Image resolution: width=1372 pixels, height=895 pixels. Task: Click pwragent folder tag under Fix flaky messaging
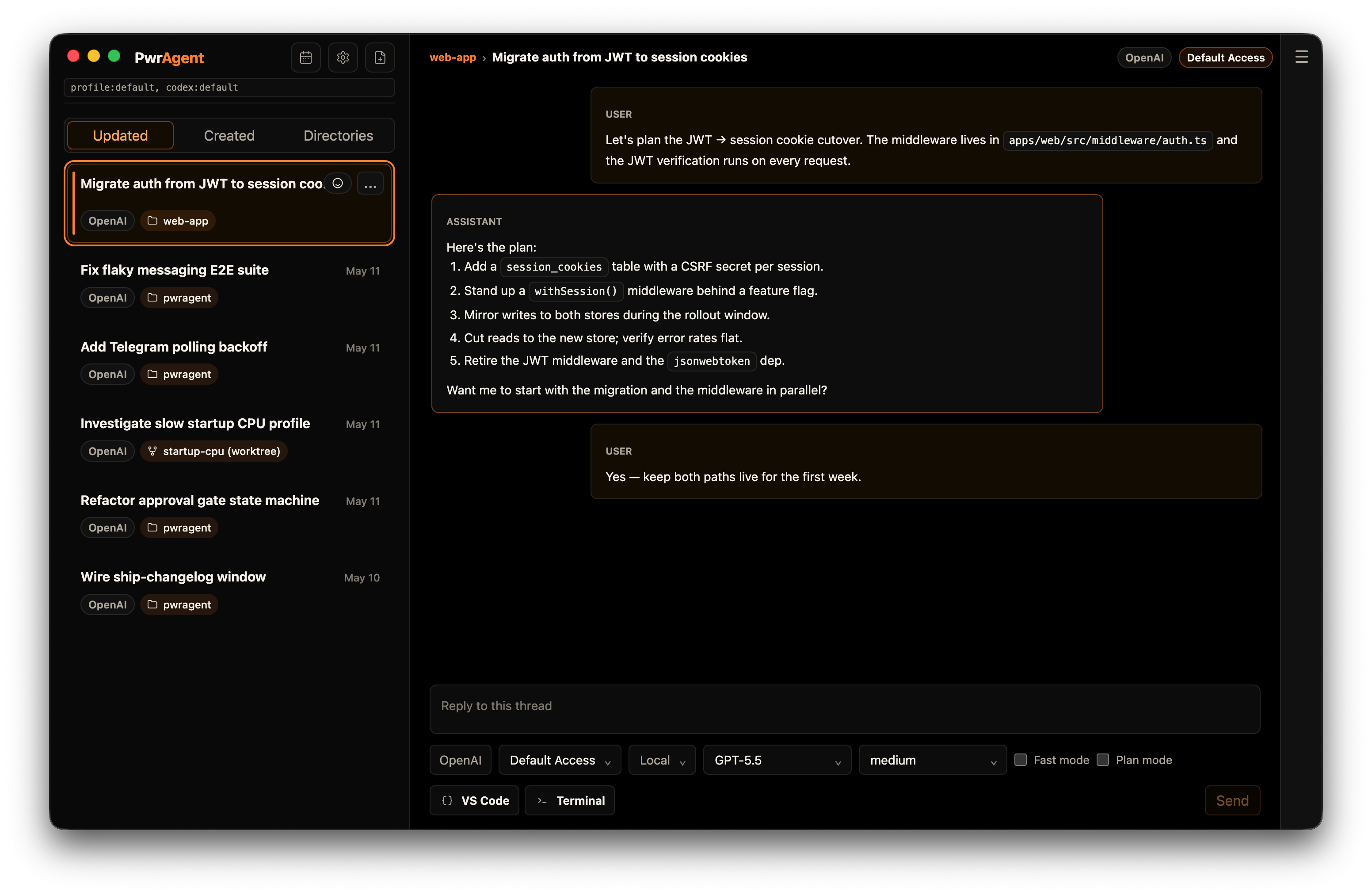[x=179, y=298]
